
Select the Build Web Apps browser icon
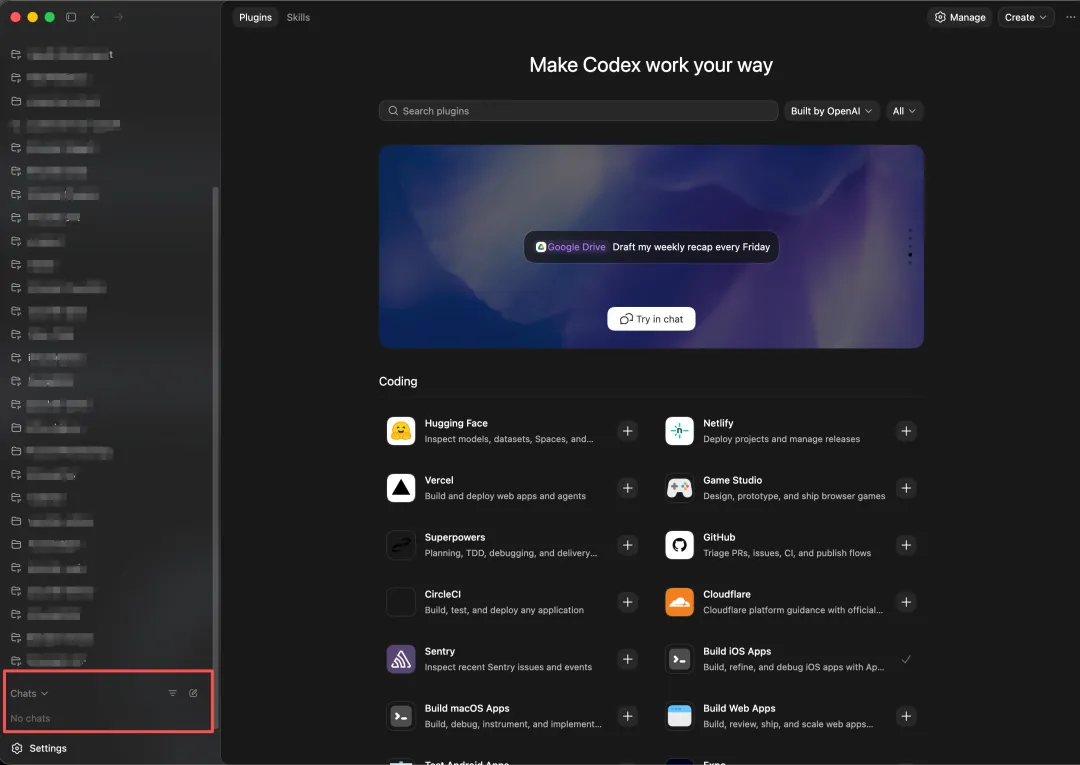coord(679,716)
